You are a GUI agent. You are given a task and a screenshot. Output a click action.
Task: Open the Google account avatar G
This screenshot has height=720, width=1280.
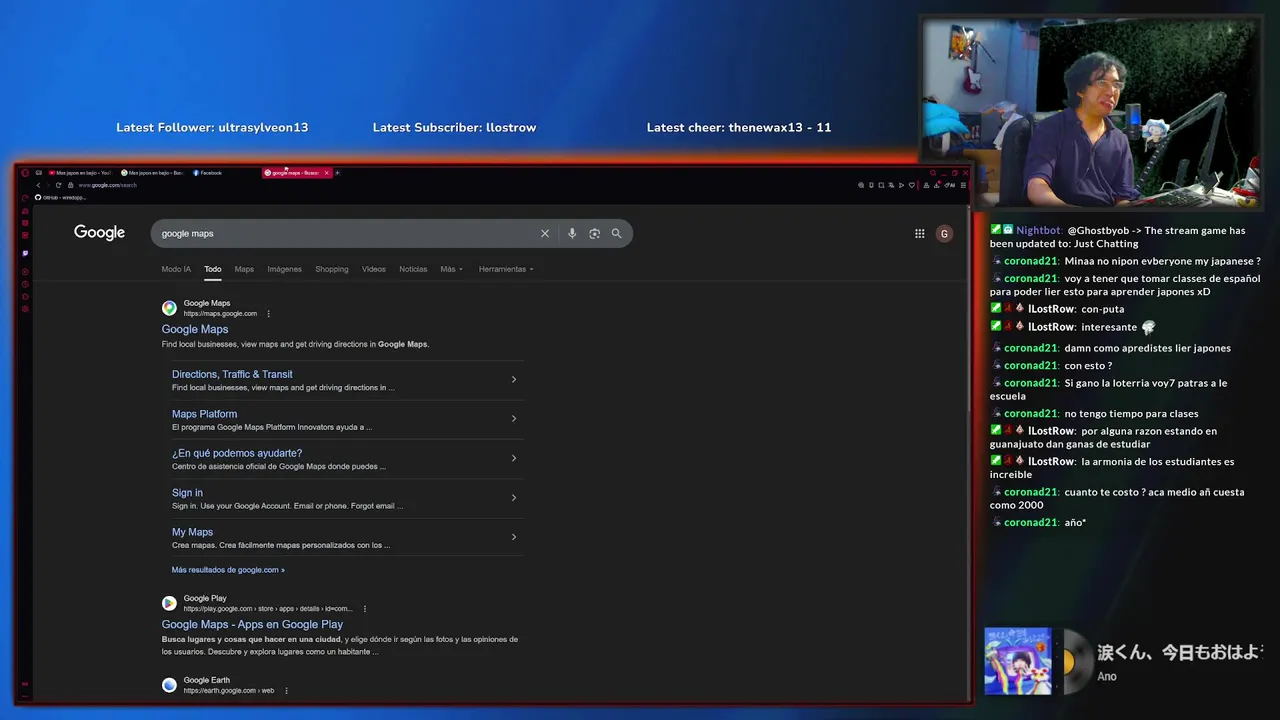point(944,233)
